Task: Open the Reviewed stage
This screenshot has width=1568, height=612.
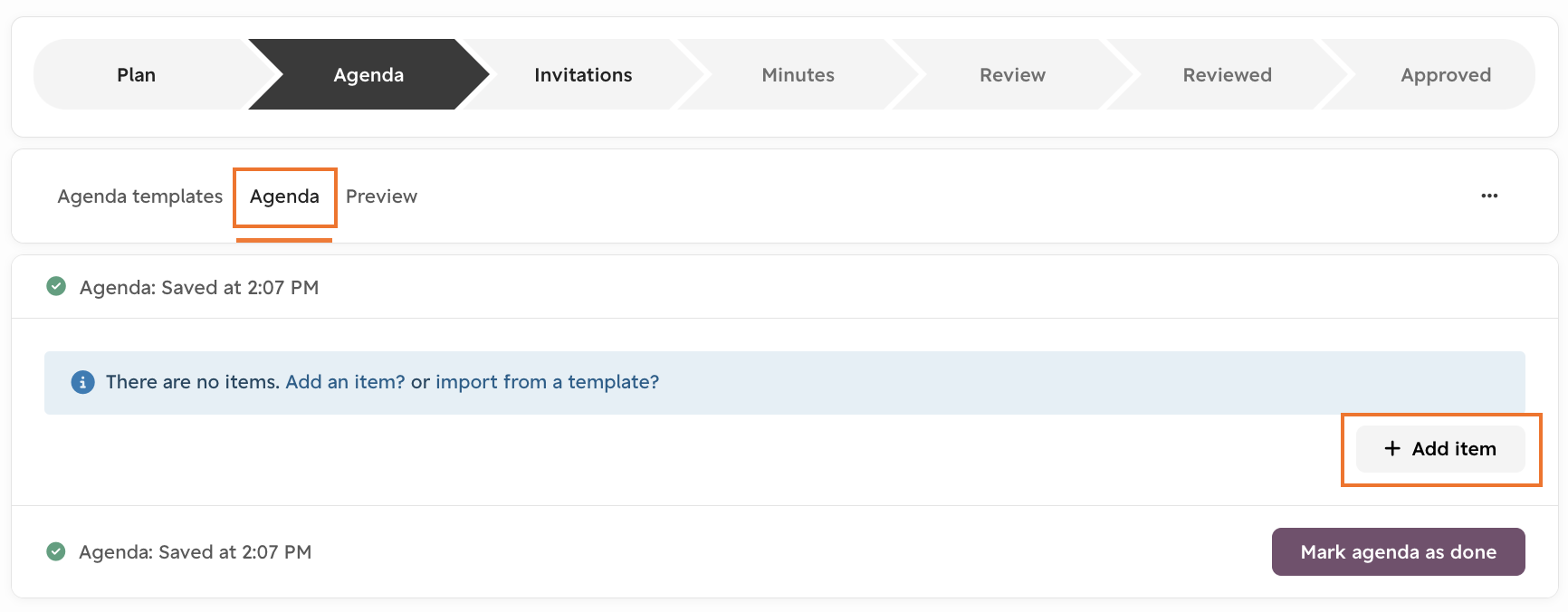Action: click(1227, 74)
